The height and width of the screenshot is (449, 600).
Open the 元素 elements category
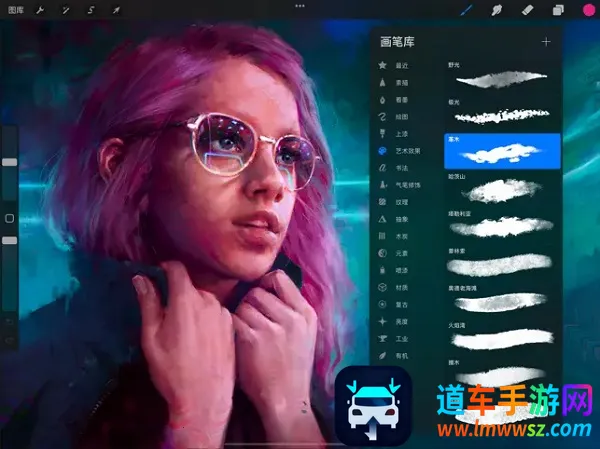click(393, 253)
